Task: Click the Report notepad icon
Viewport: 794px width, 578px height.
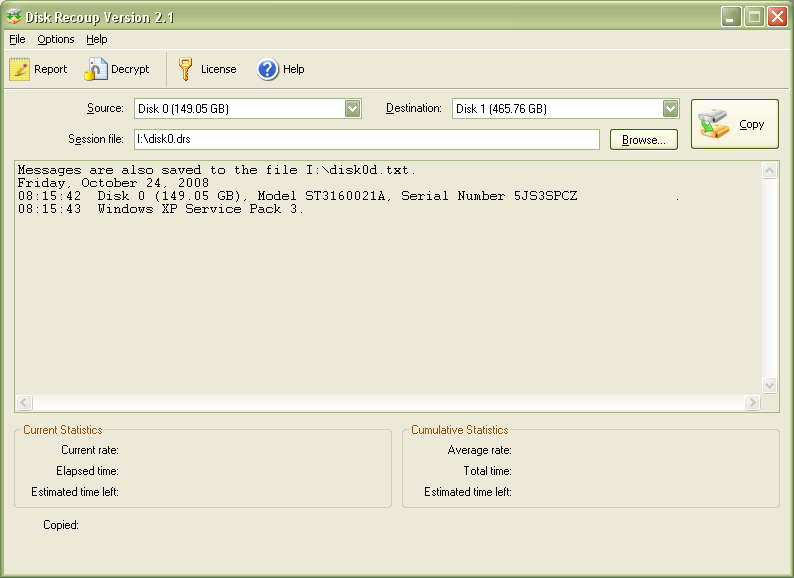Action: pyautogui.click(x=20, y=69)
